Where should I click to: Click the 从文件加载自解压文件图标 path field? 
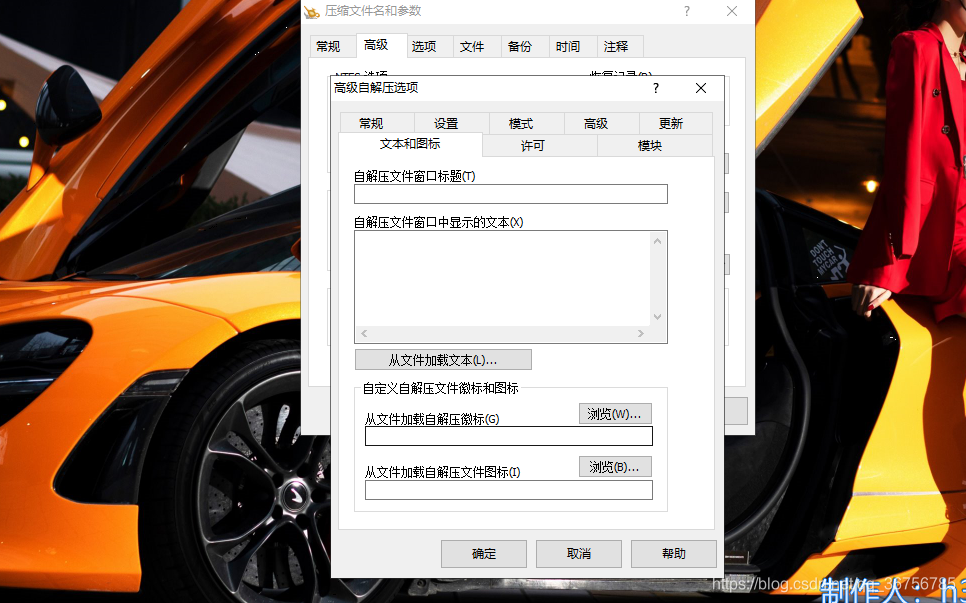point(509,490)
